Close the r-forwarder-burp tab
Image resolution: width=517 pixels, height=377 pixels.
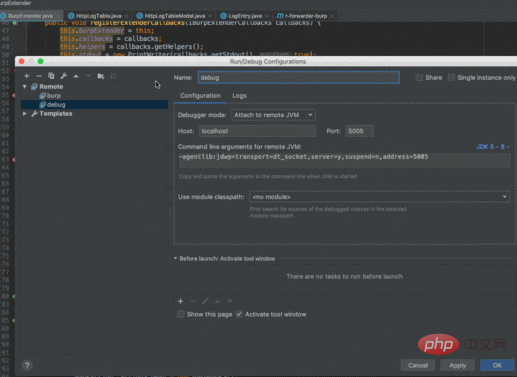click(332, 16)
